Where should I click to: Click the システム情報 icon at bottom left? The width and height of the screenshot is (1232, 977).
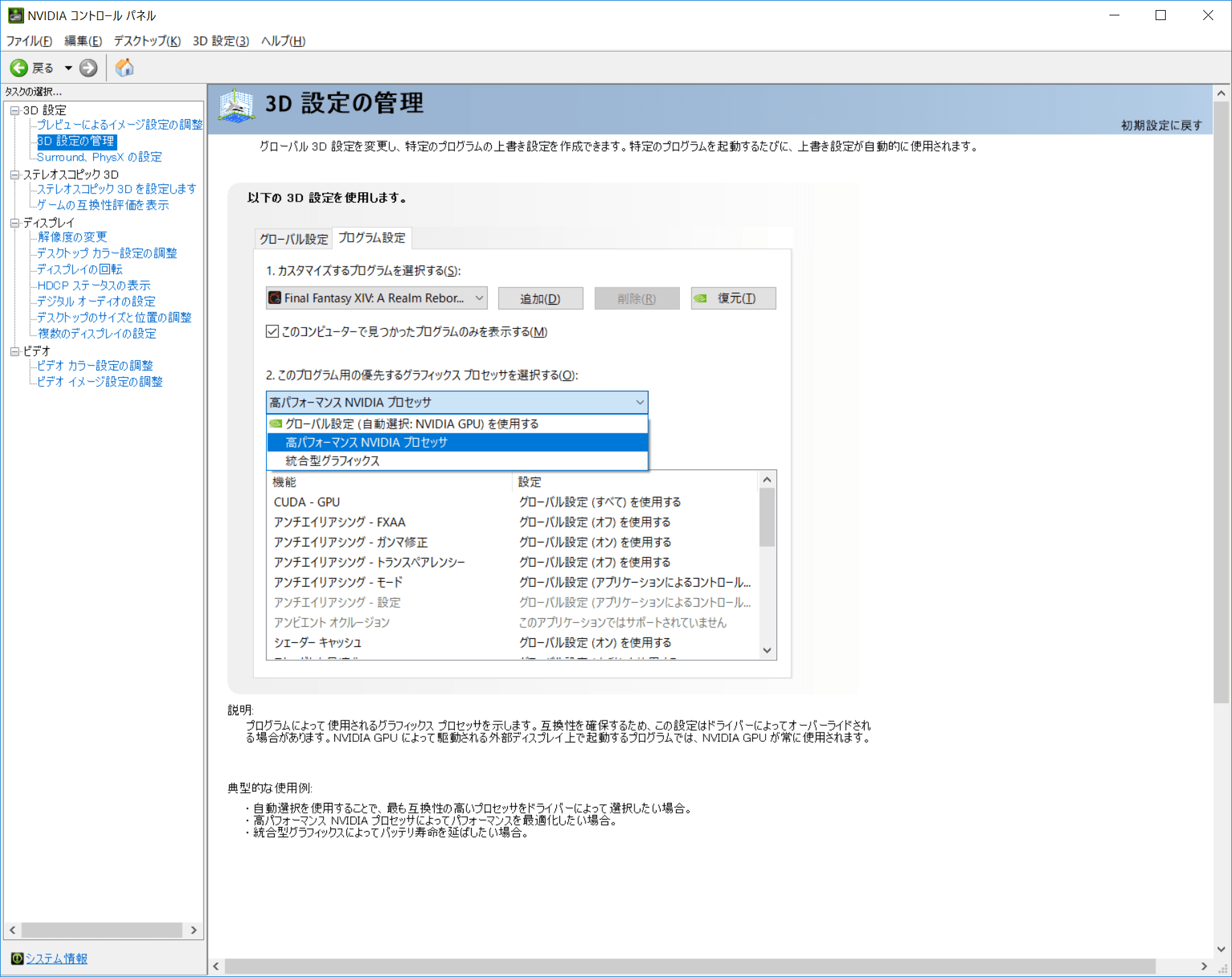pos(17,958)
